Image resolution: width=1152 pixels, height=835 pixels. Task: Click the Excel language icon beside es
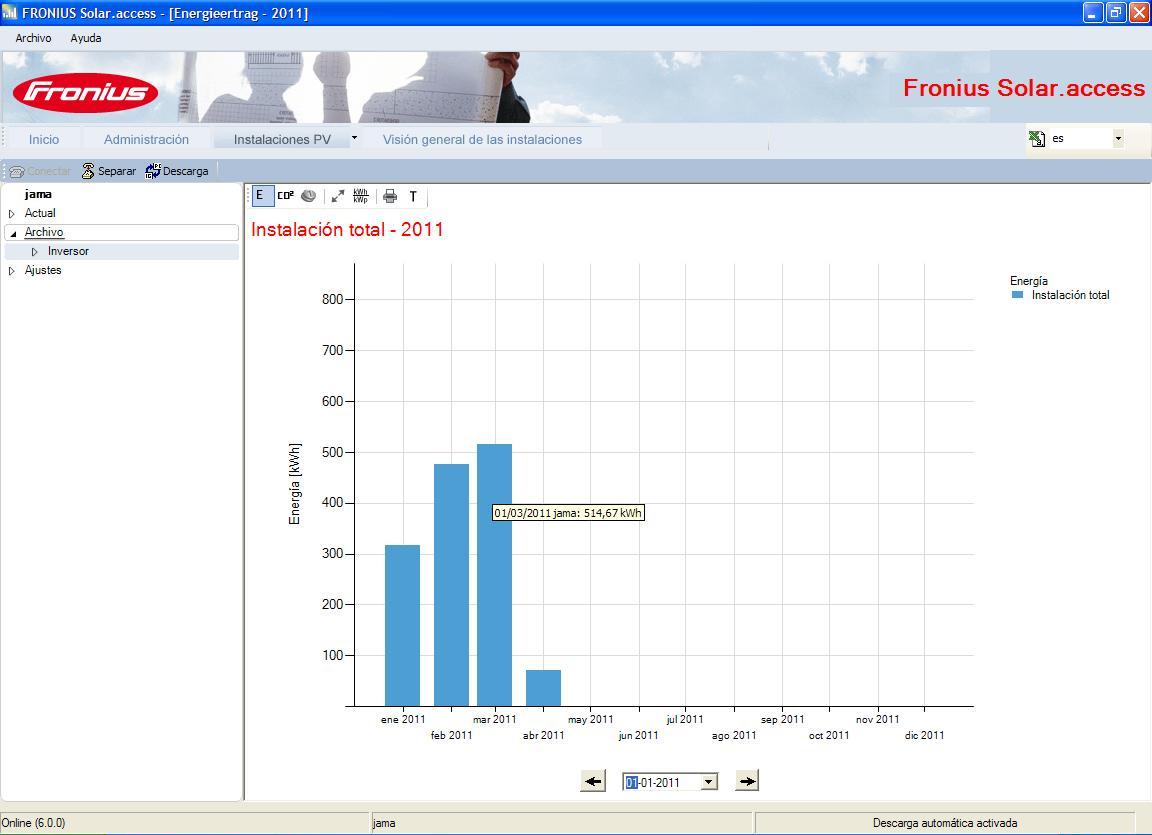pos(1037,138)
